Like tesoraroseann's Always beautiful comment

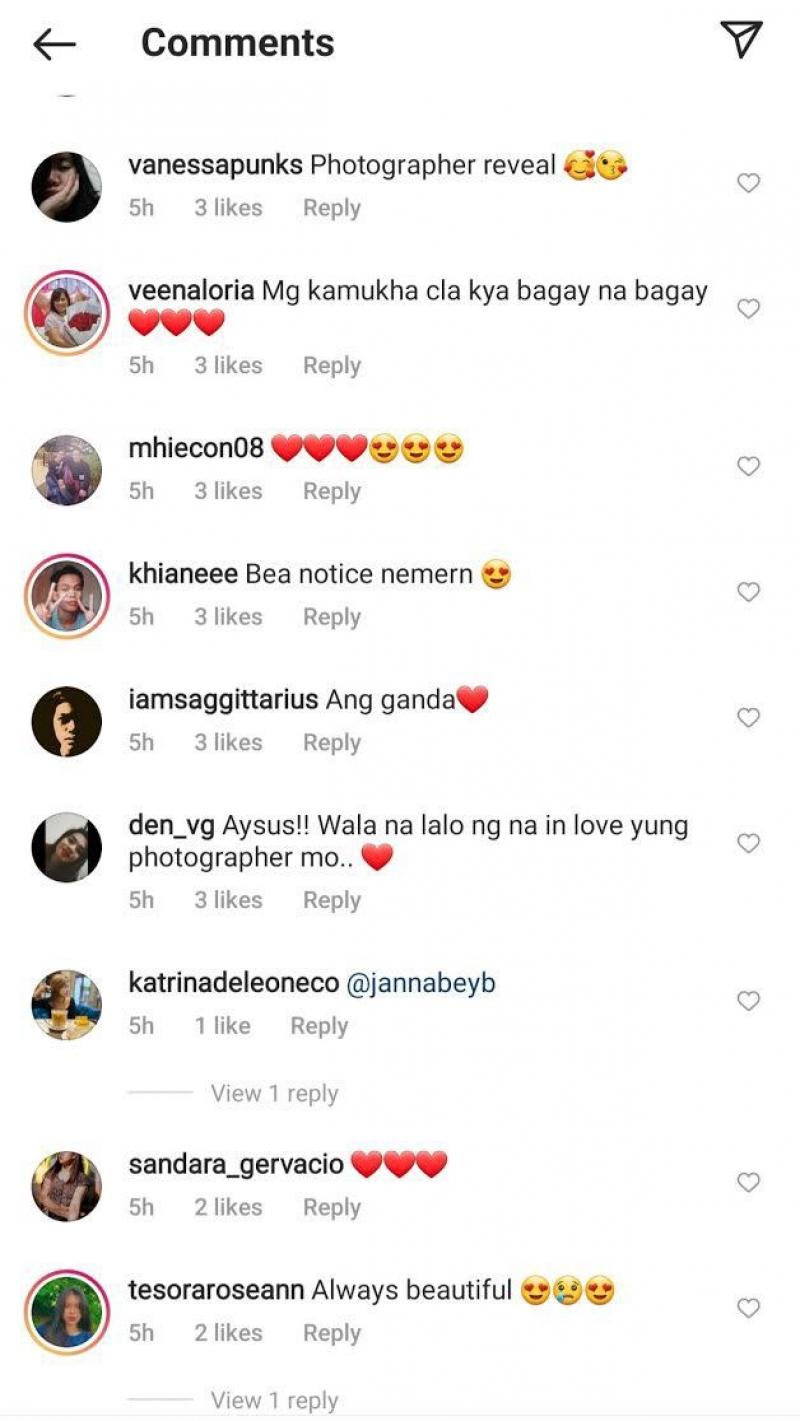pos(748,1308)
